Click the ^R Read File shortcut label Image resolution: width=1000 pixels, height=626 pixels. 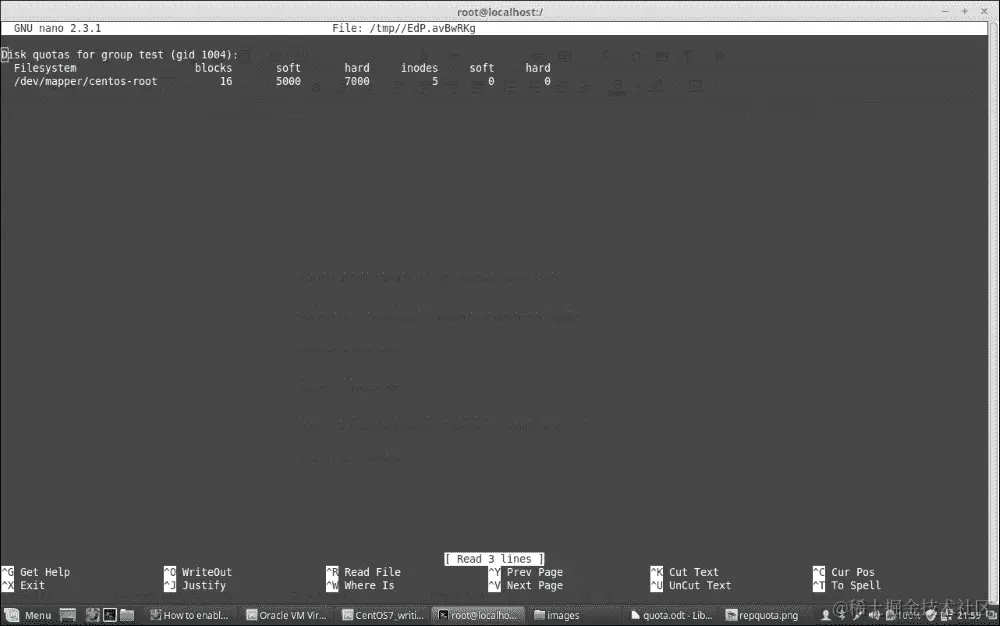click(364, 572)
